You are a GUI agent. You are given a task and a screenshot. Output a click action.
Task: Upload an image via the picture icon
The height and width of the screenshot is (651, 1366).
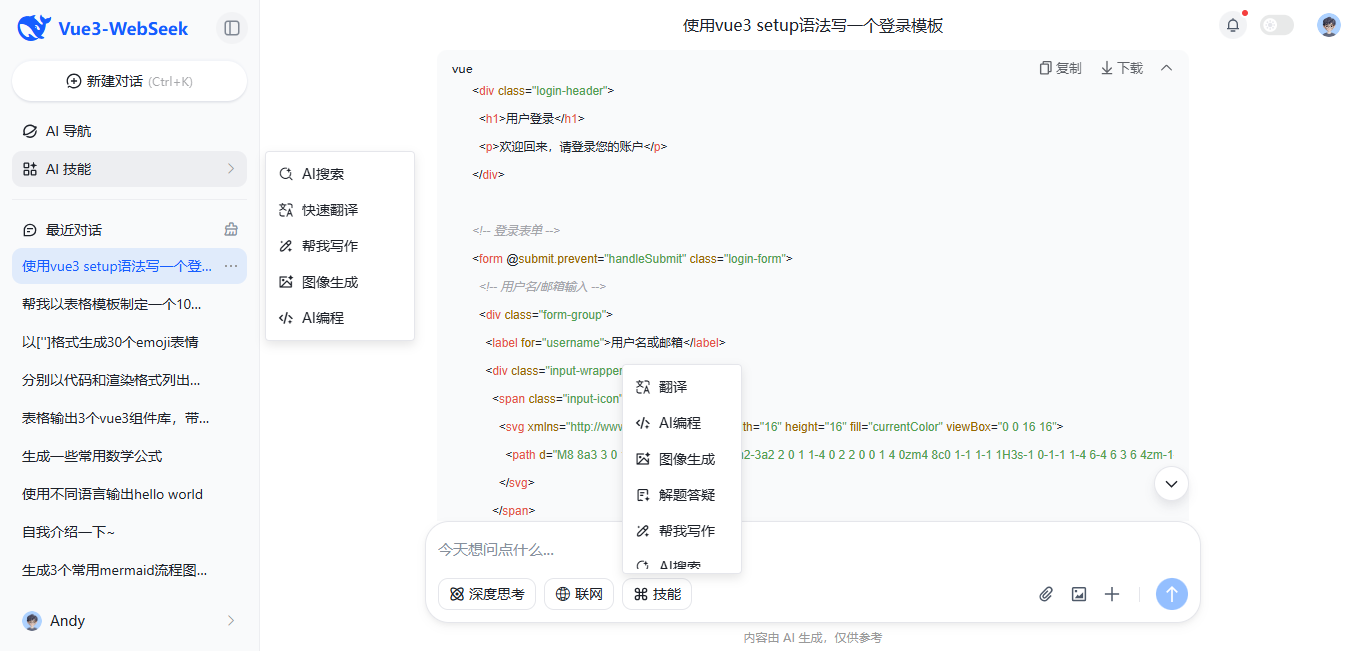click(1078, 594)
